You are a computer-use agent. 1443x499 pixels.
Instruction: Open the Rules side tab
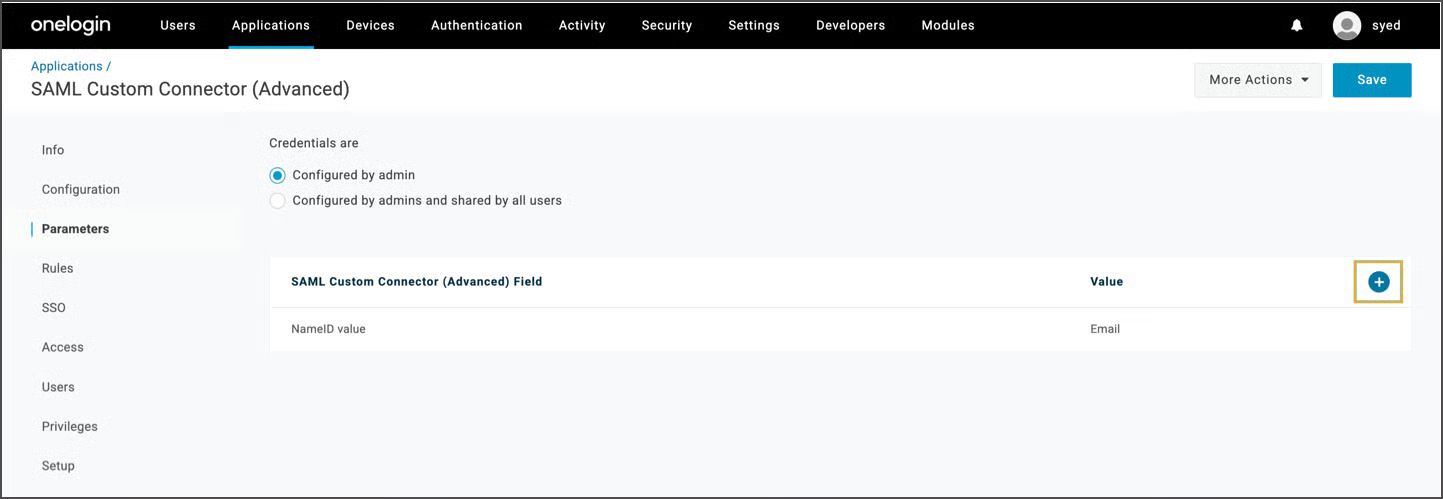pos(58,268)
